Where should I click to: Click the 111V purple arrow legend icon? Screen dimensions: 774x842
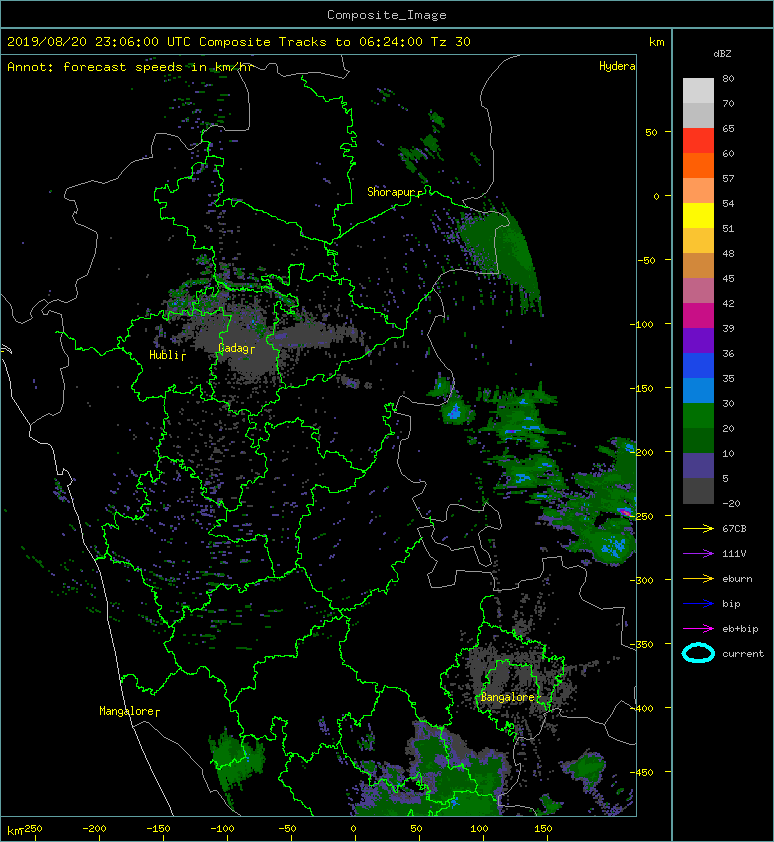click(698, 554)
